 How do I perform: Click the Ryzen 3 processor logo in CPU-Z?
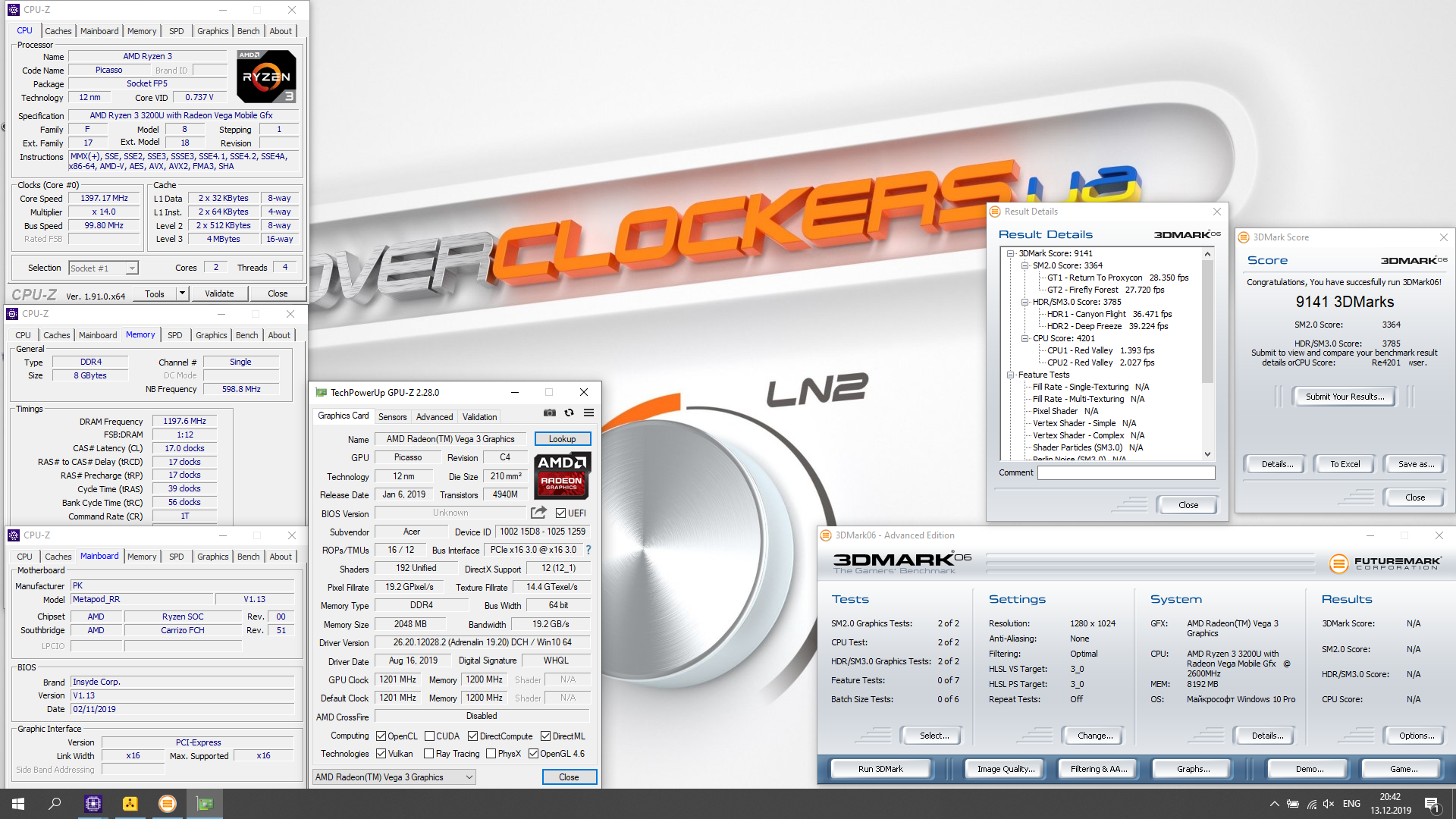(x=266, y=77)
